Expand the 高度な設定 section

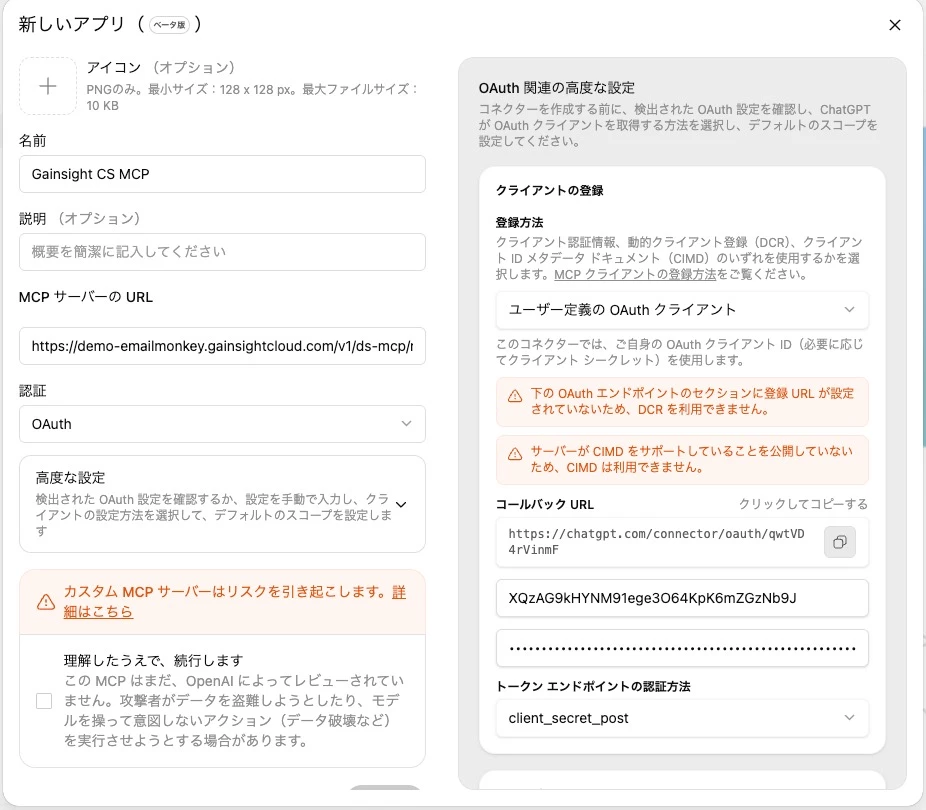click(x=222, y=504)
